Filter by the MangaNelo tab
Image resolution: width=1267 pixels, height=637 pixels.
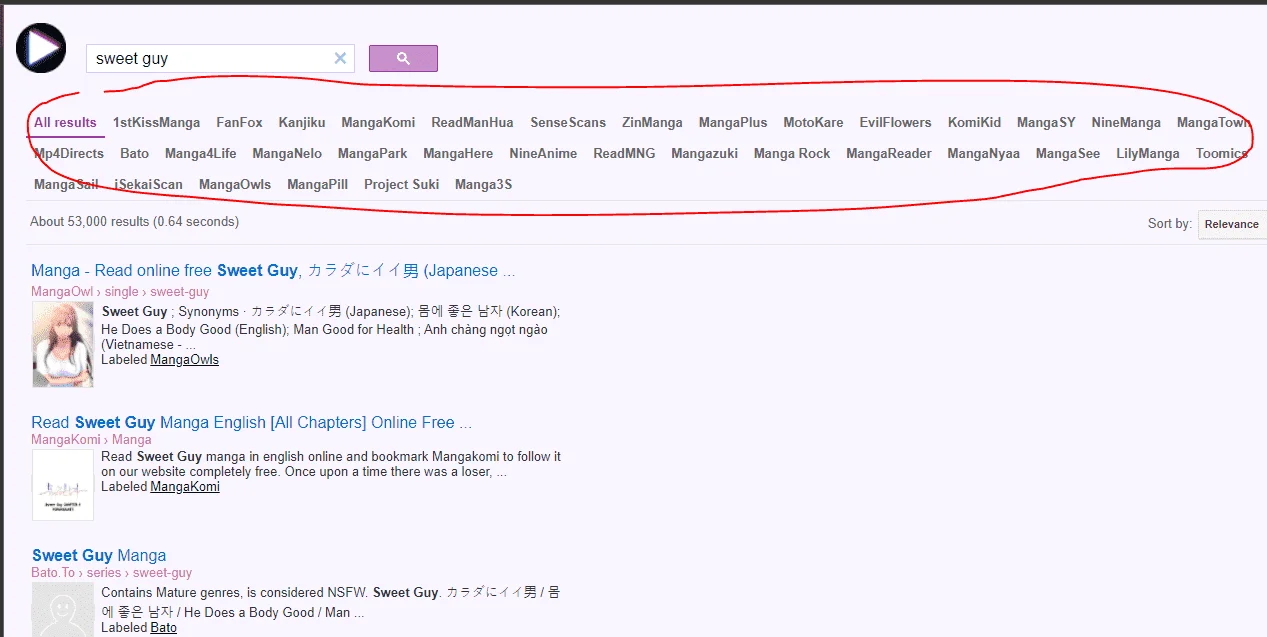[287, 153]
